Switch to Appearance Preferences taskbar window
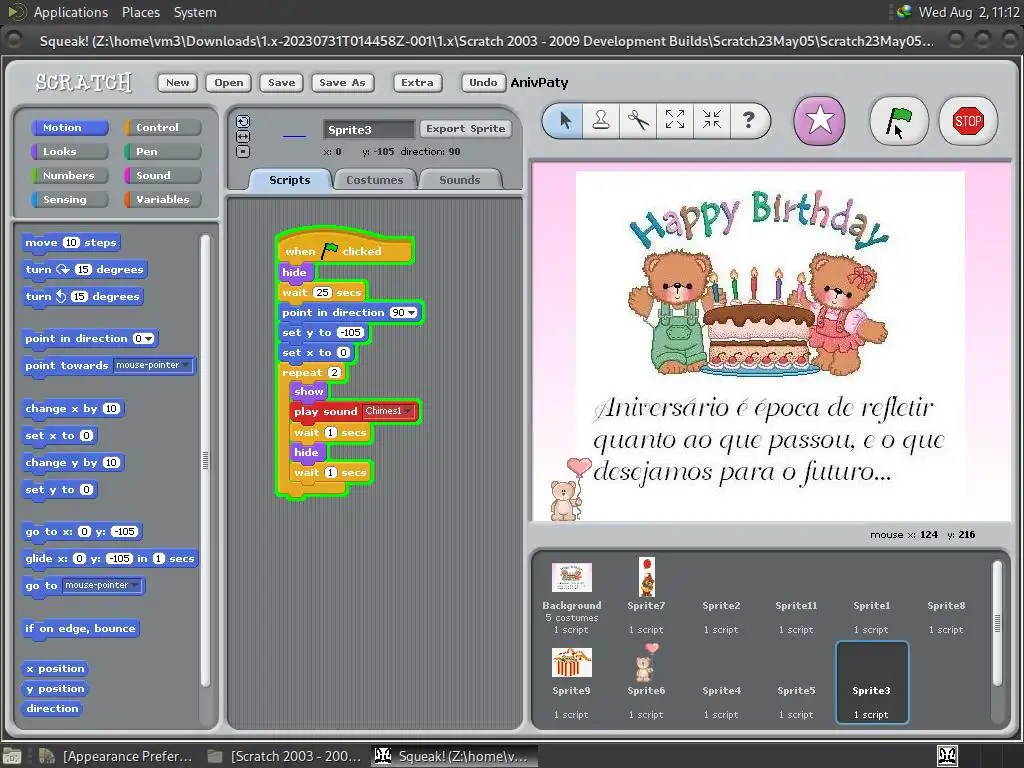This screenshot has width=1024, height=768. pos(116,756)
